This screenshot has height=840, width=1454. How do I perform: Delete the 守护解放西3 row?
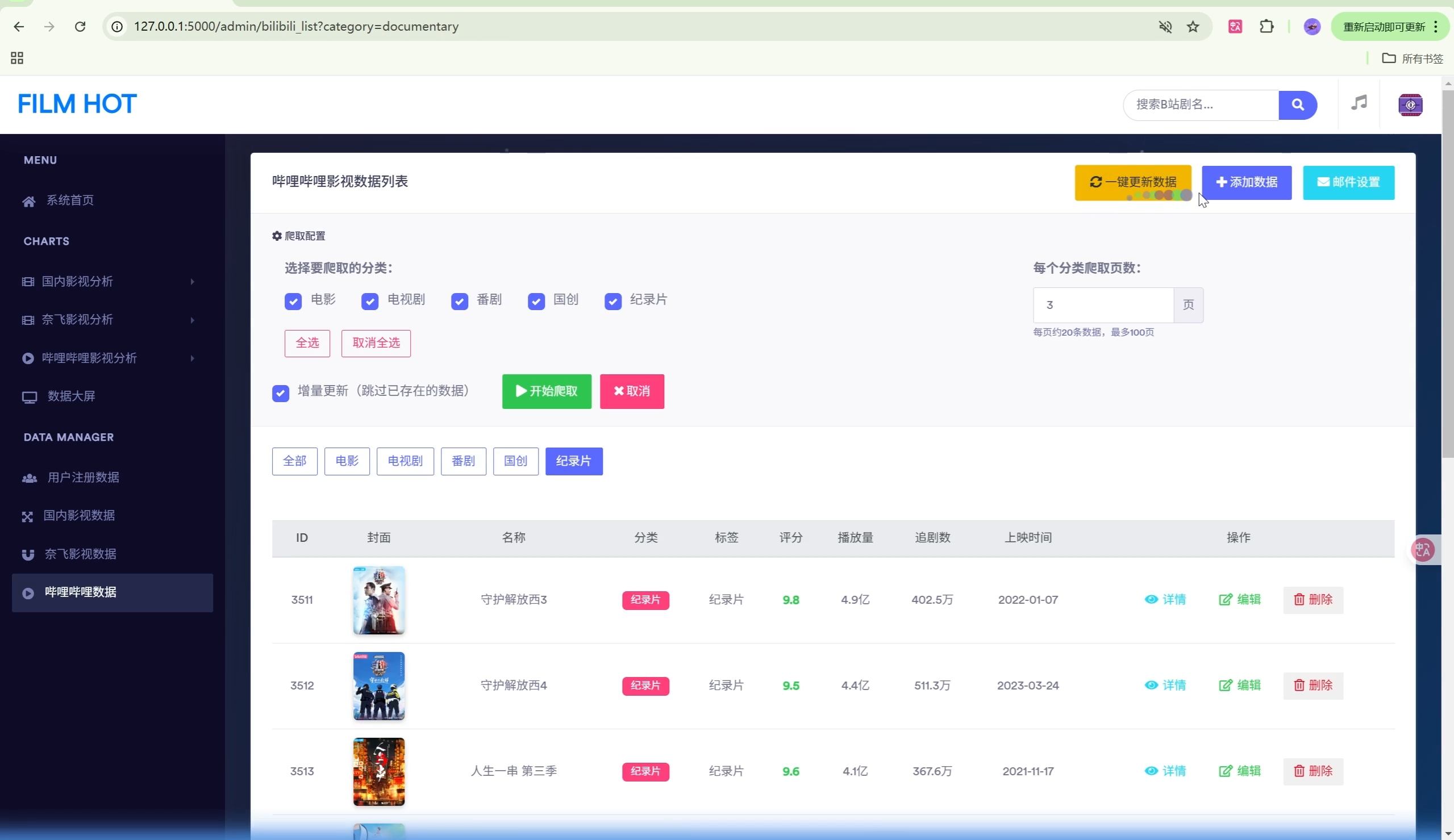(x=1313, y=600)
